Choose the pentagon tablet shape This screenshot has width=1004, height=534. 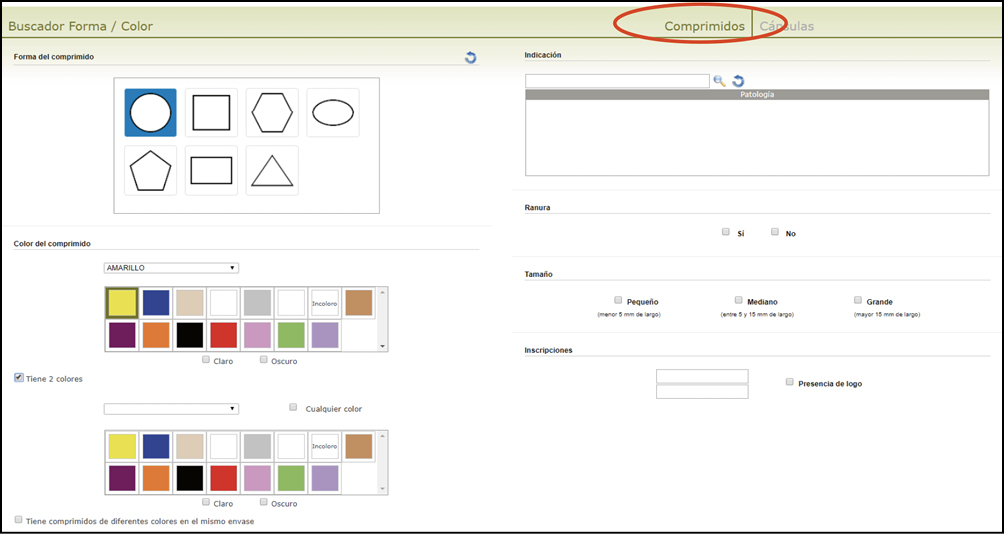coord(150,171)
